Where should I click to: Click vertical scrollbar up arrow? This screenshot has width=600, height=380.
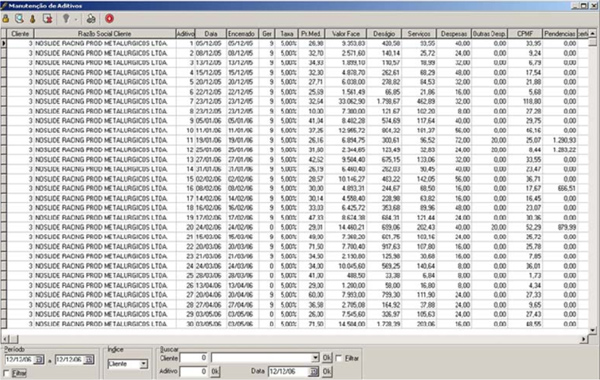coord(592,34)
